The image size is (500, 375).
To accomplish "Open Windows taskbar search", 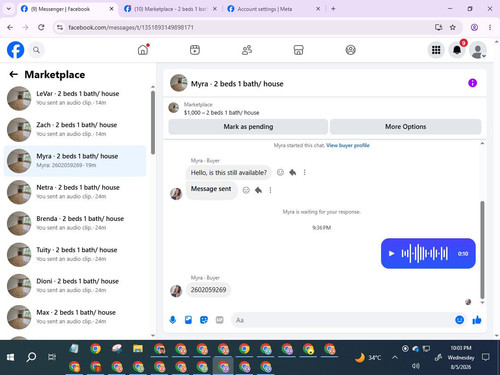I will [x=31, y=357].
